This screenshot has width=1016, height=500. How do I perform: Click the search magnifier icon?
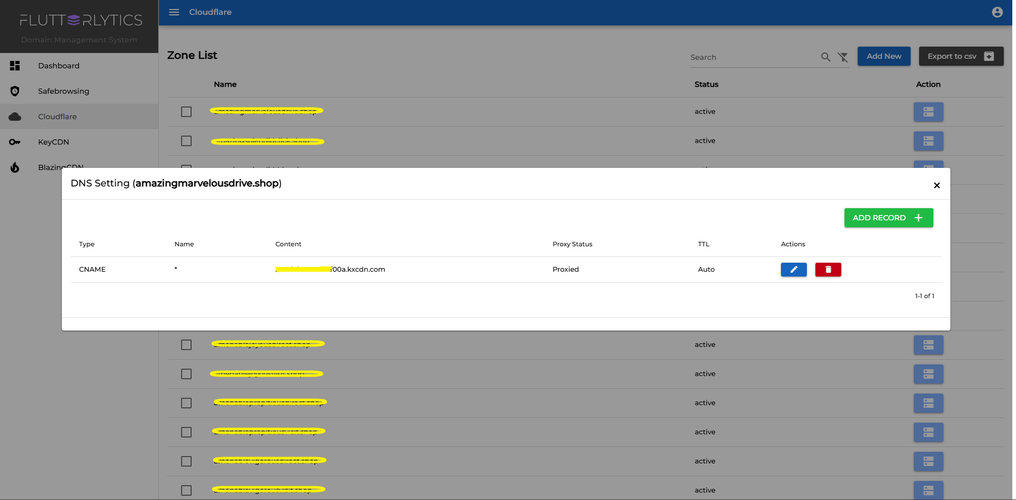825,57
